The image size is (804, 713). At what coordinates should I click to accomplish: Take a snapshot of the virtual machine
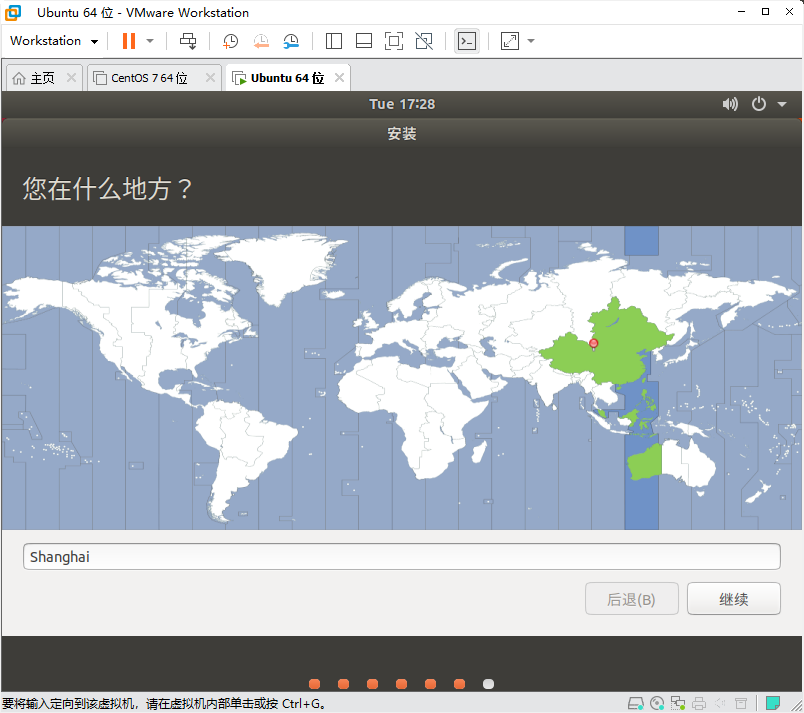(230, 40)
